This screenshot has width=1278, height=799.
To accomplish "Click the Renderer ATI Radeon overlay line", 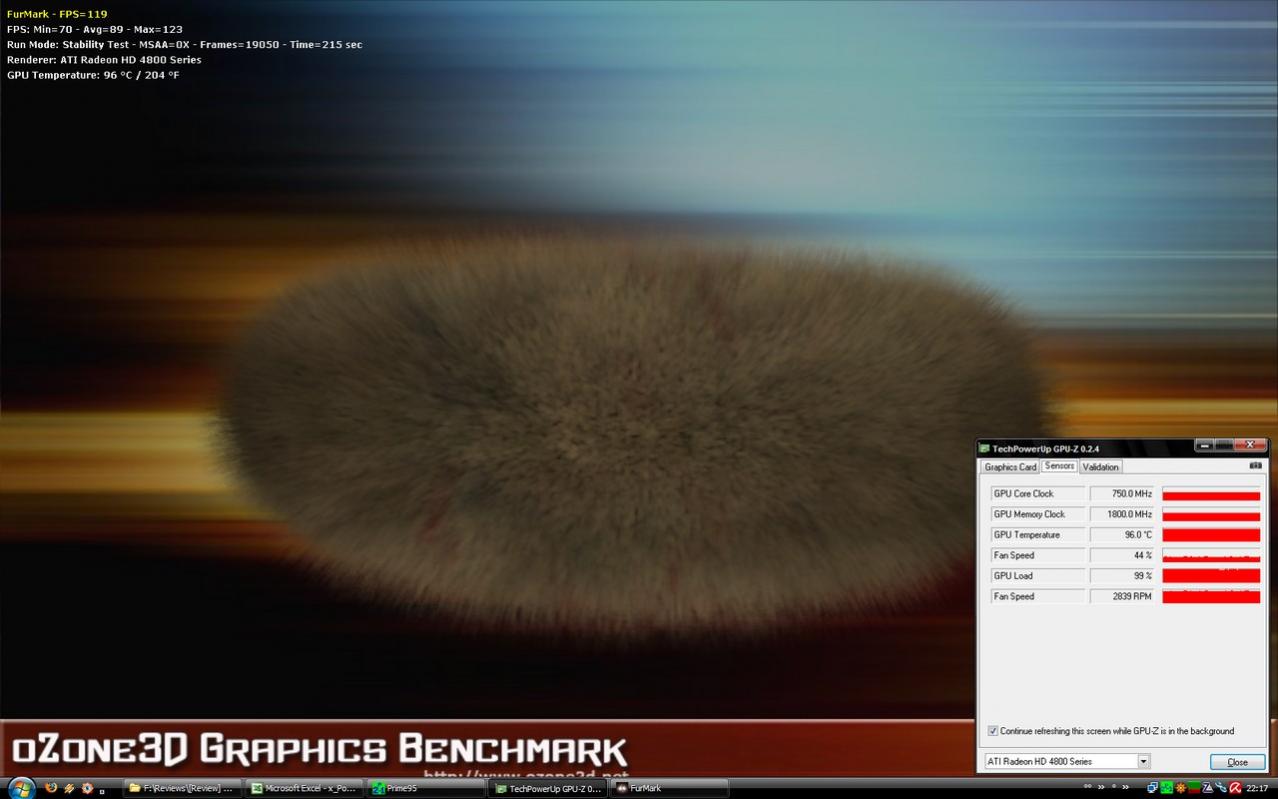I will (104, 60).
